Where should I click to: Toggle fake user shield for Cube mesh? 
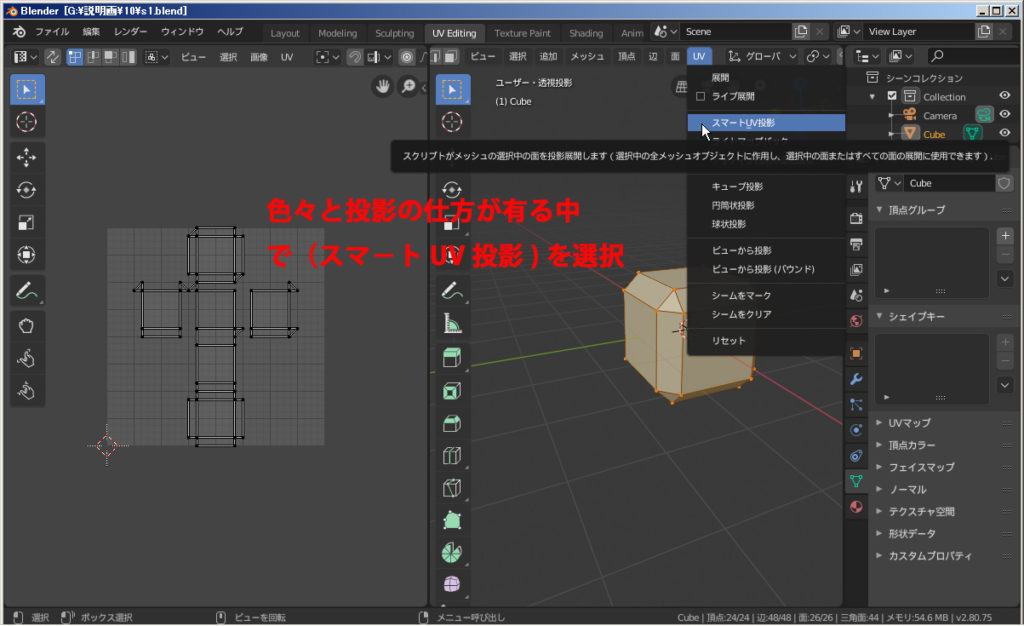click(x=1004, y=183)
